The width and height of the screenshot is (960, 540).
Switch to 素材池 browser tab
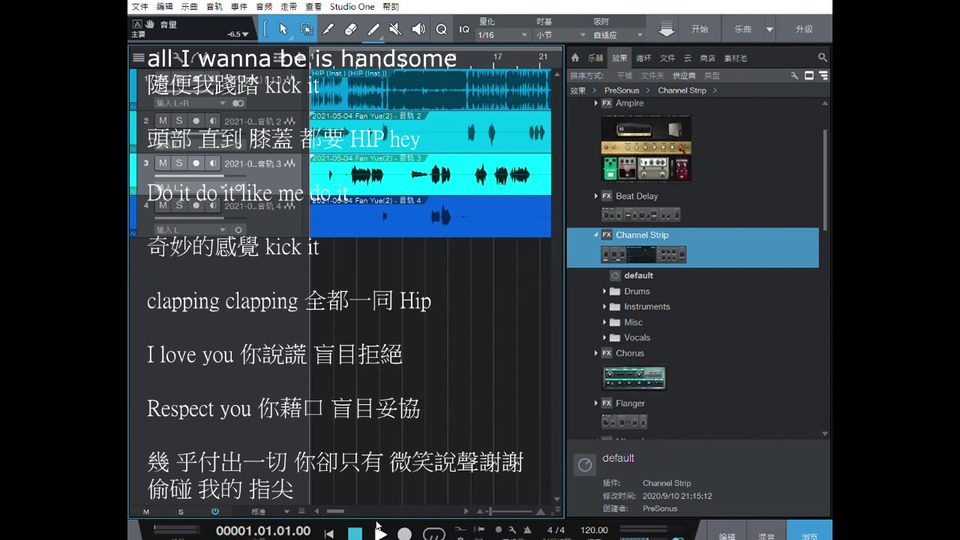tap(735, 58)
